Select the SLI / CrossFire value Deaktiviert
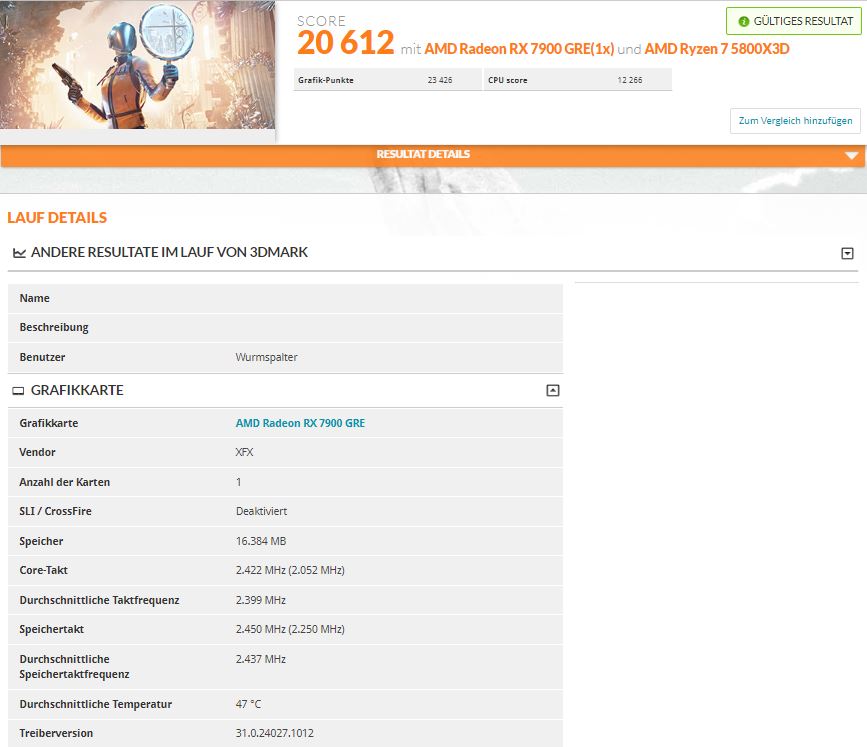Screen dimensions: 867x747 (262, 511)
